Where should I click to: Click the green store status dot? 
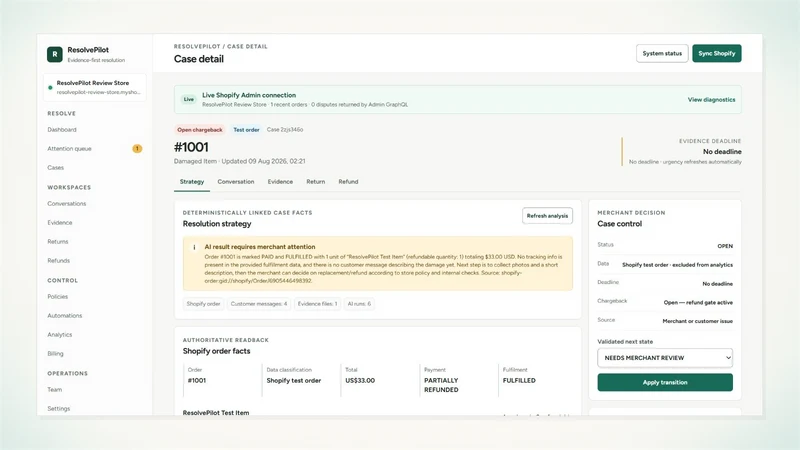click(50, 87)
